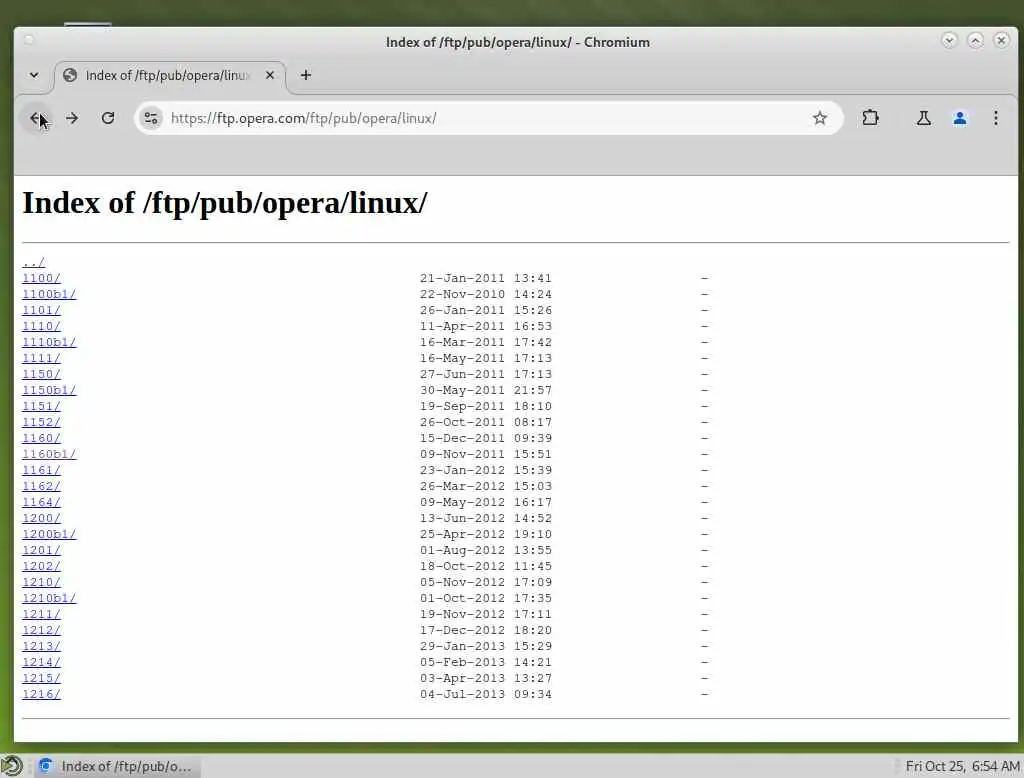1024x778 pixels.
Task: Click the date 26-Oct-2011 08:17
Action: click(486, 422)
